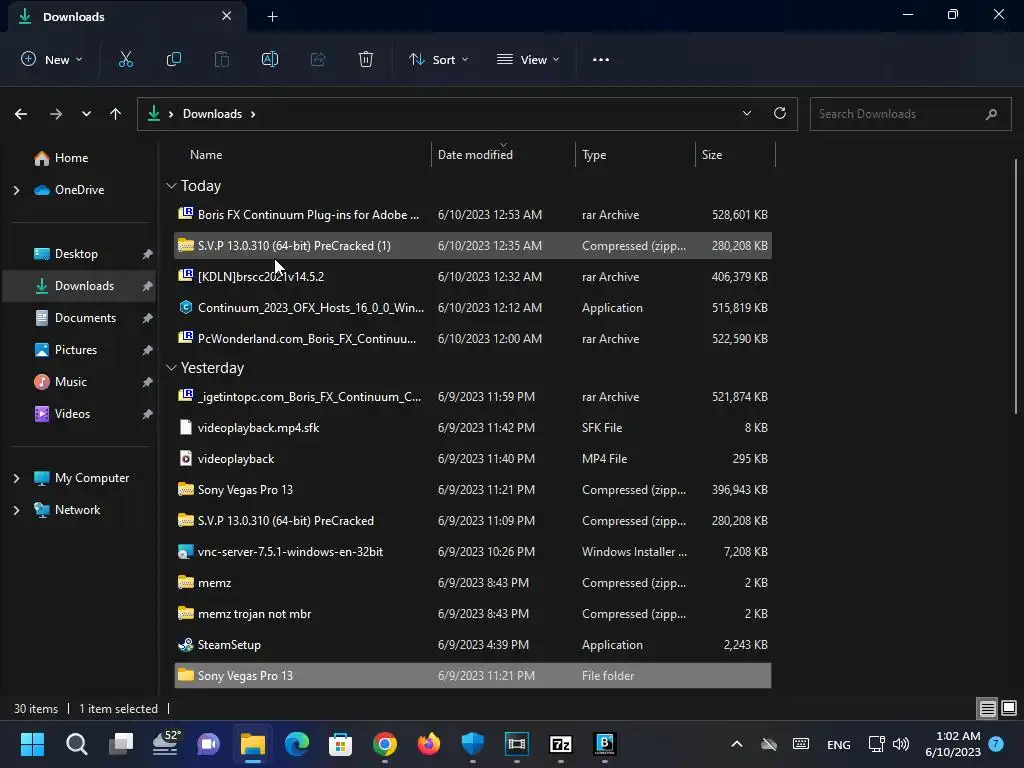Open 7-Zip from taskbar
This screenshot has width=1024, height=768.
(x=561, y=744)
